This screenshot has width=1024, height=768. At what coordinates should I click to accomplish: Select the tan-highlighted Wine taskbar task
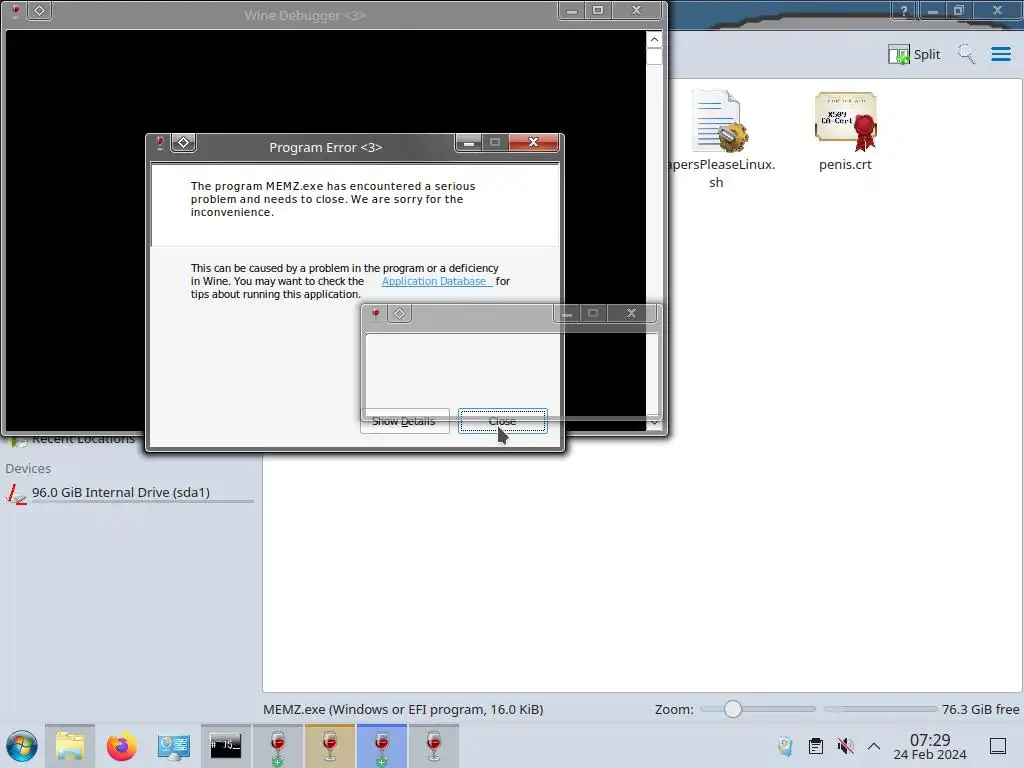coord(330,746)
